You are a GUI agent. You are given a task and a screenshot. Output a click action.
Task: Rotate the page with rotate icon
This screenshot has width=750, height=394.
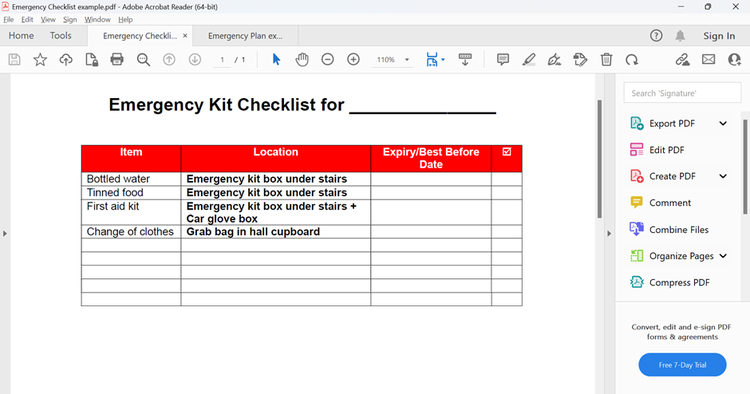click(632, 59)
